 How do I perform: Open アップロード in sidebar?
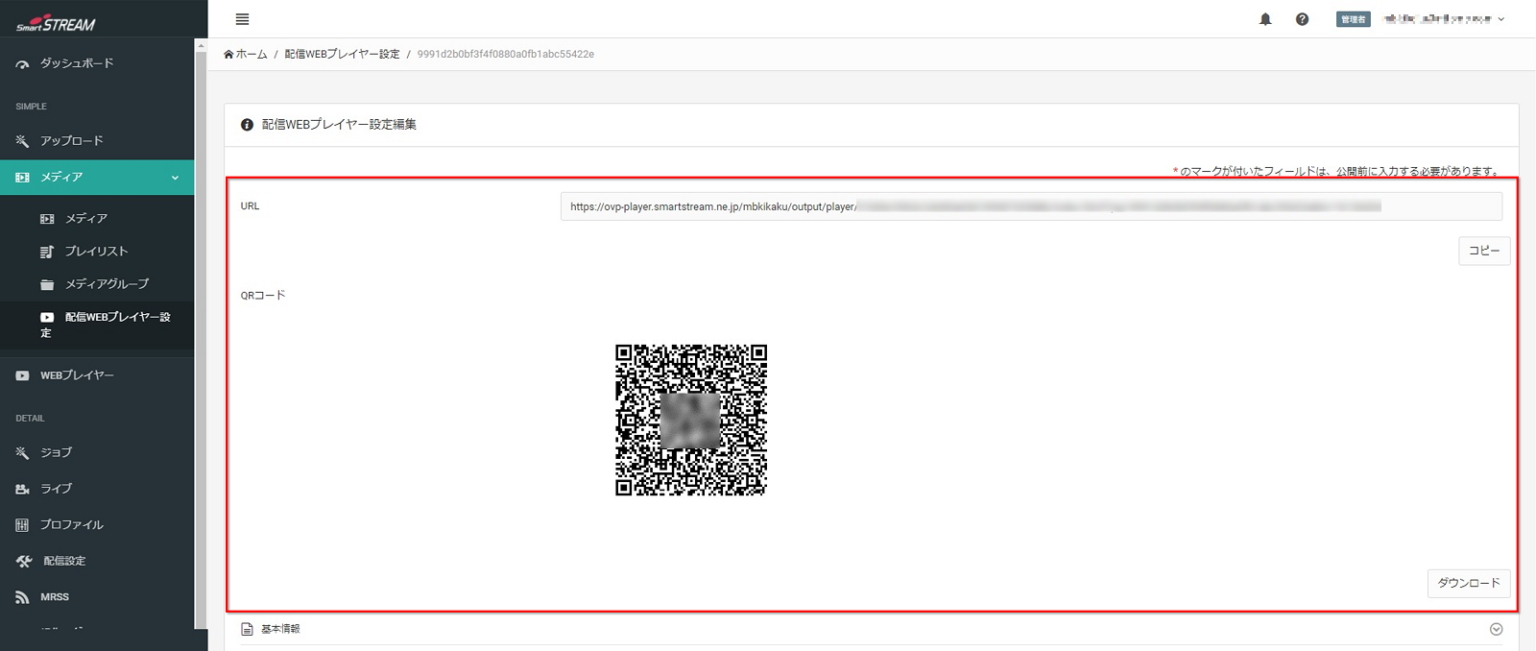pos(71,141)
